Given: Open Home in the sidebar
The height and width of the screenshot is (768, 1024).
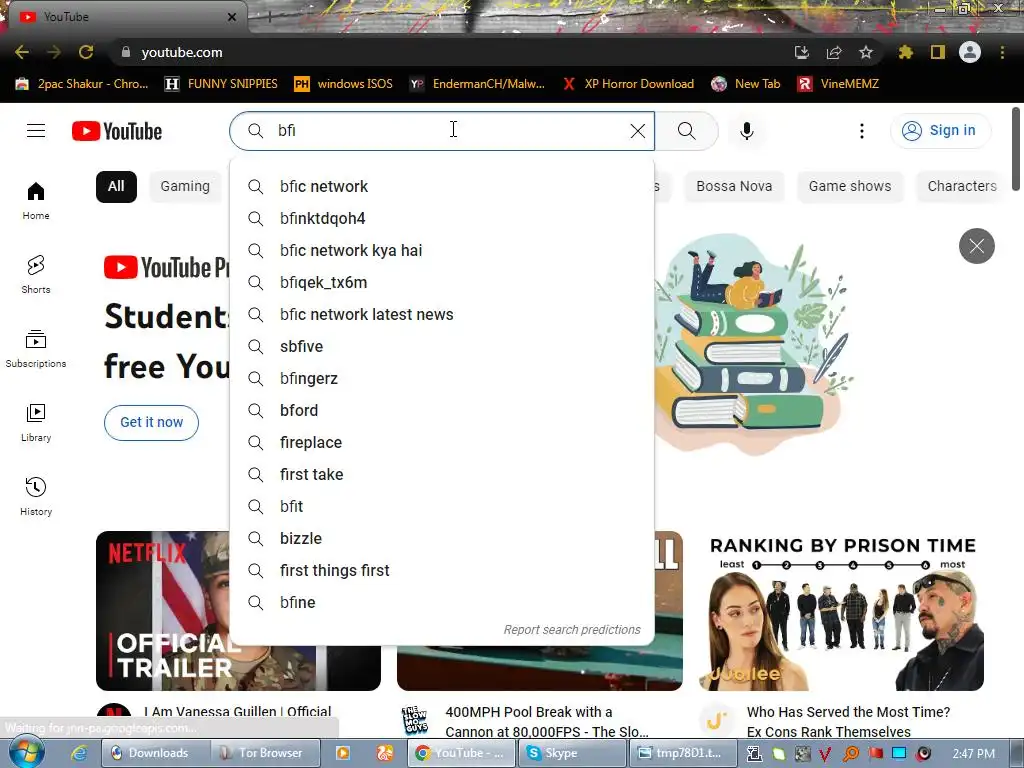Looking at the screenshot, I should 36,200.
